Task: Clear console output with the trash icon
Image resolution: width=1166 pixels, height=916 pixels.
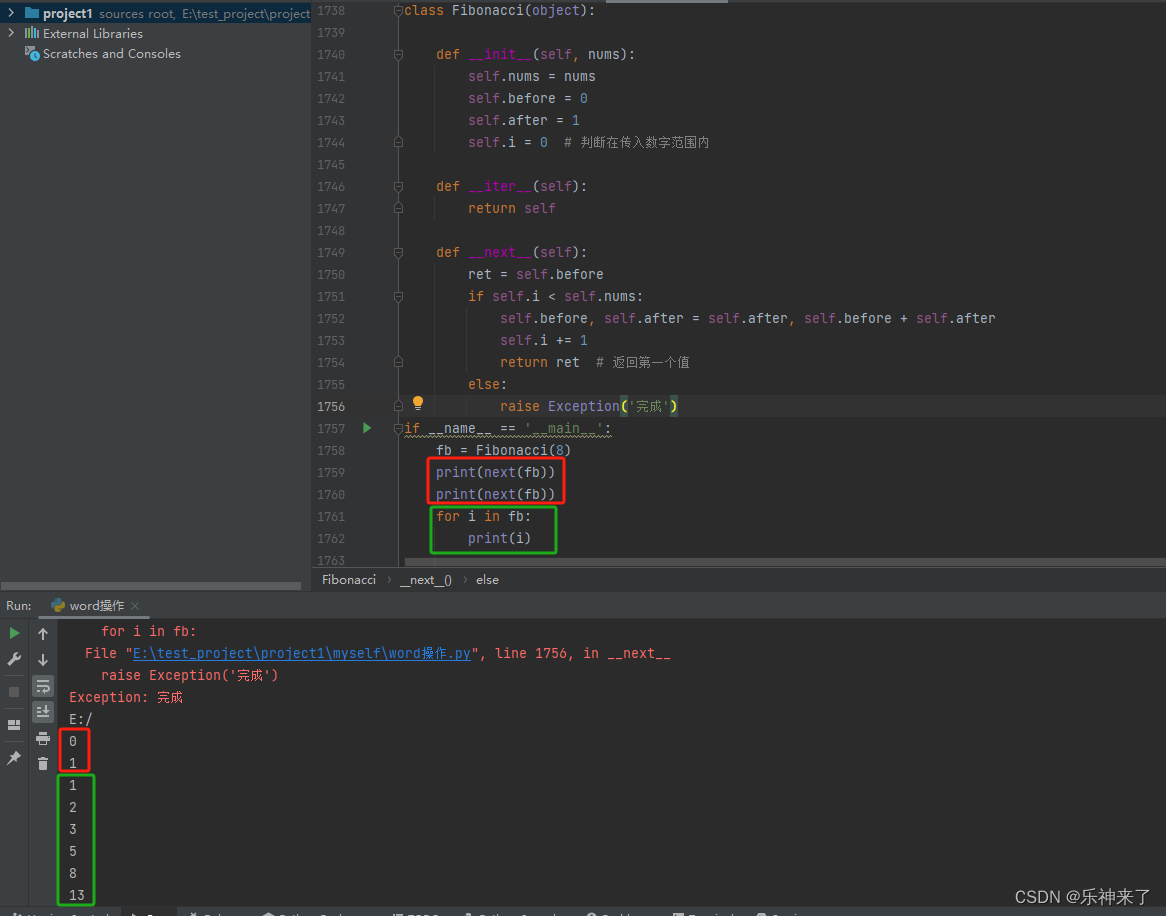Action: coord(43,764)
